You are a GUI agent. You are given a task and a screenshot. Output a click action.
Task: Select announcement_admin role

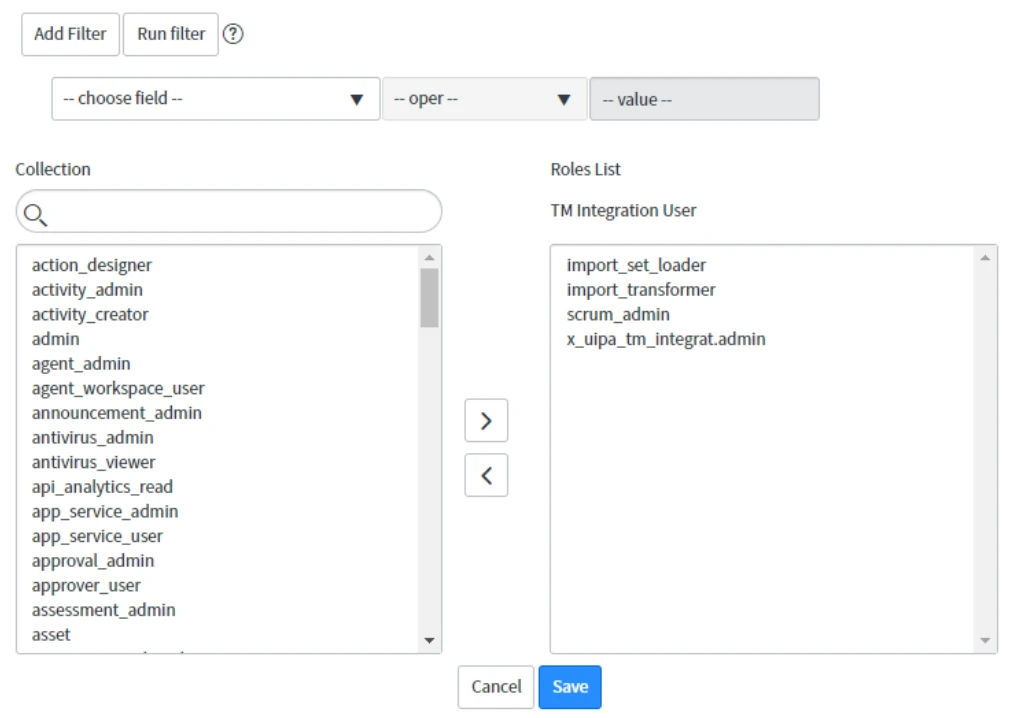click(x=117, y=413)
